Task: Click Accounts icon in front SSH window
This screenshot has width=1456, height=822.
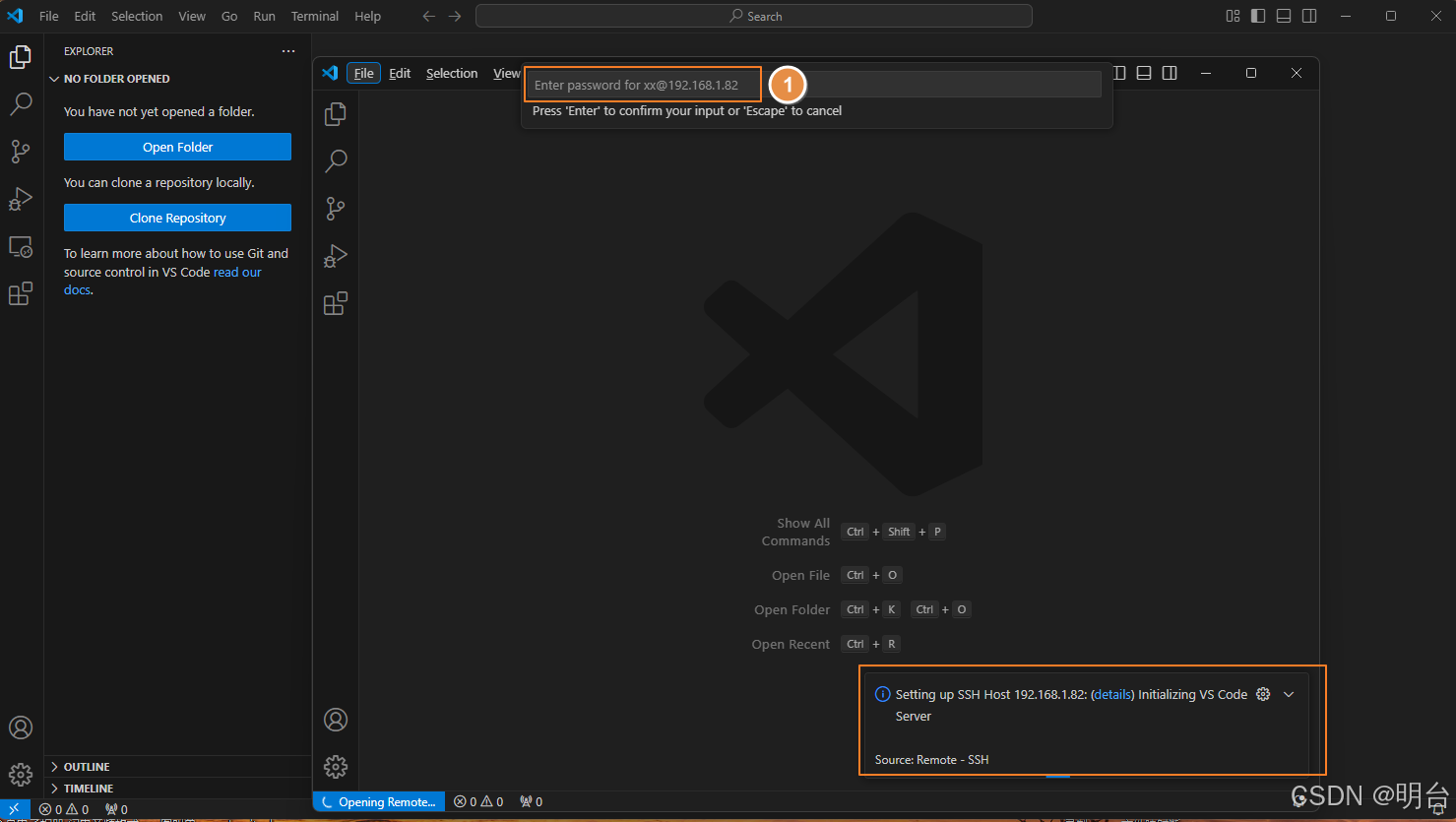Action: coord(336,720)
